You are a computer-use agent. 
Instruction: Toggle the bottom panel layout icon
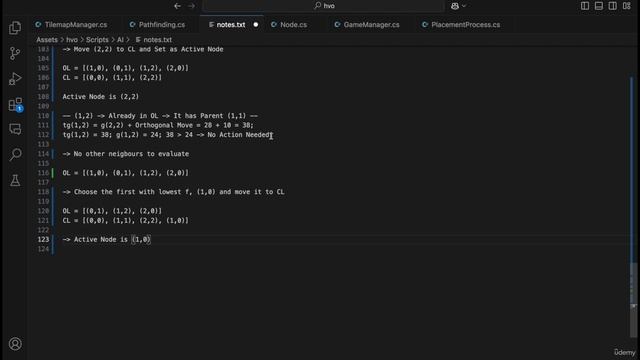click(x=599, y=6)
